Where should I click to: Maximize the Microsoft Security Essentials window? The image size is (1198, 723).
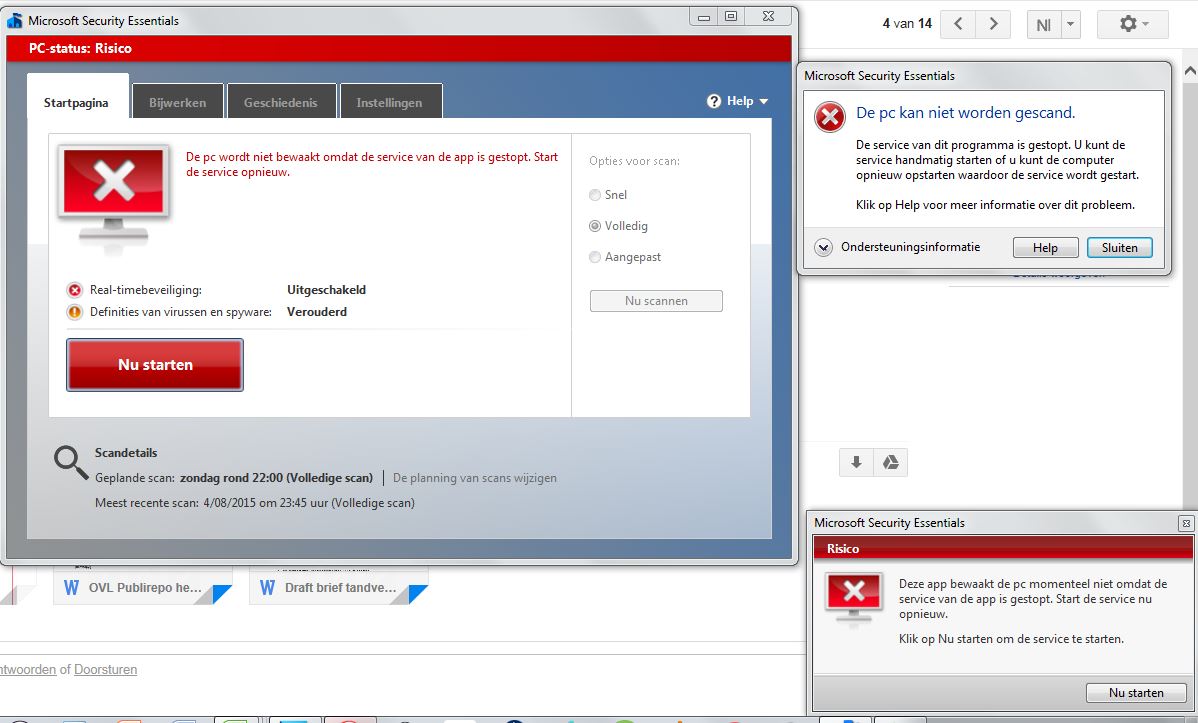(x=731, y=17)
